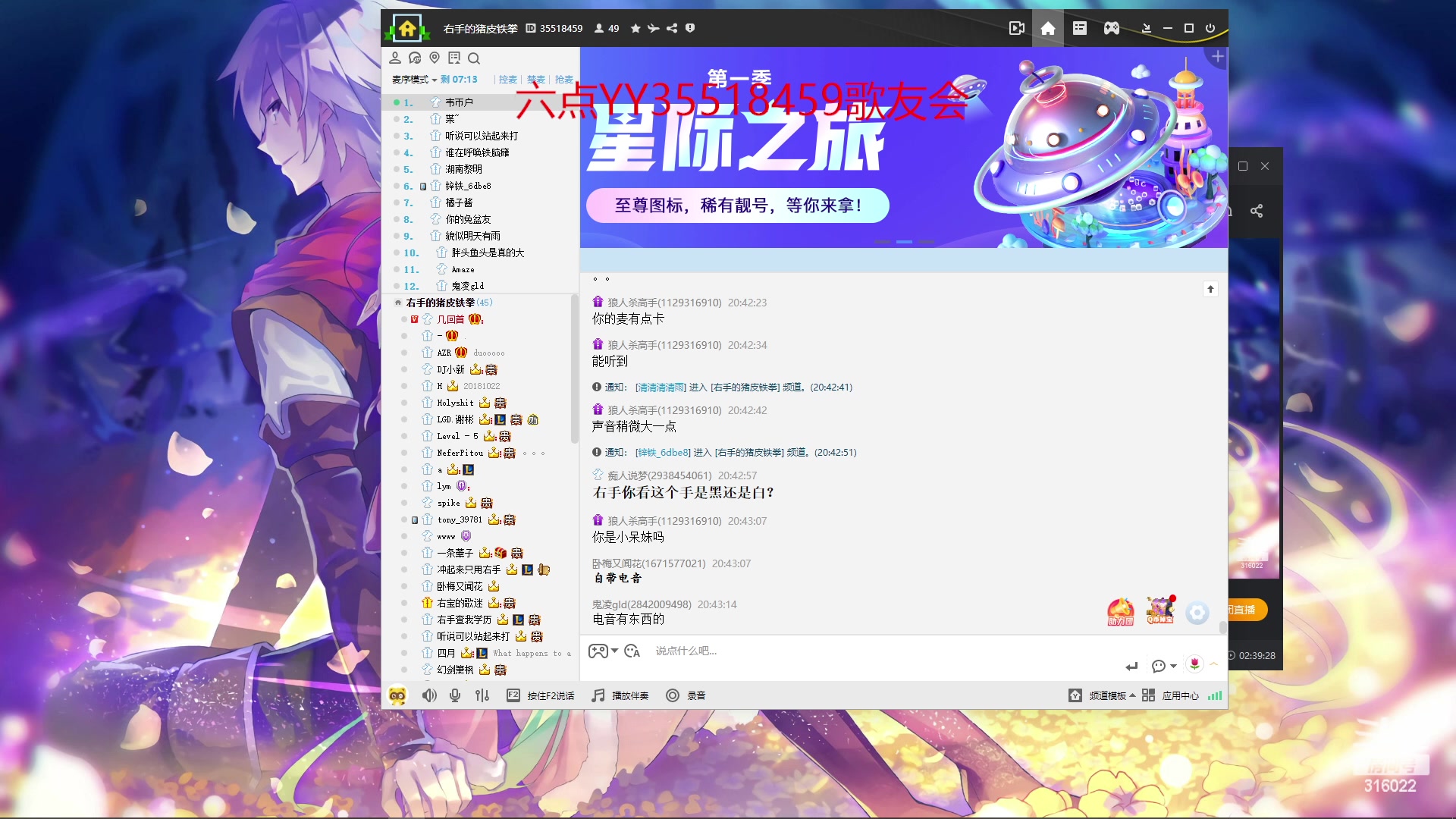This screenshot has height=819, width=1456.
Task: Favorite the channel with the star icon
Action: point(635,29)
